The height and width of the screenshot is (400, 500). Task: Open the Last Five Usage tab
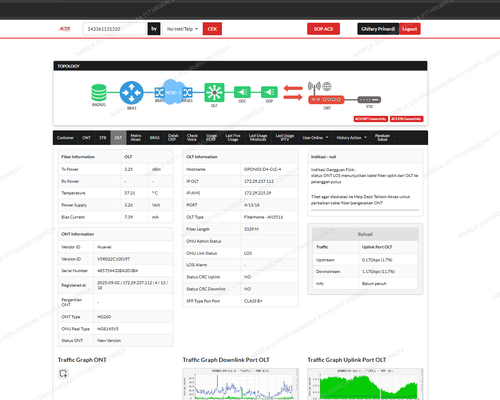(x=233, y=138)
